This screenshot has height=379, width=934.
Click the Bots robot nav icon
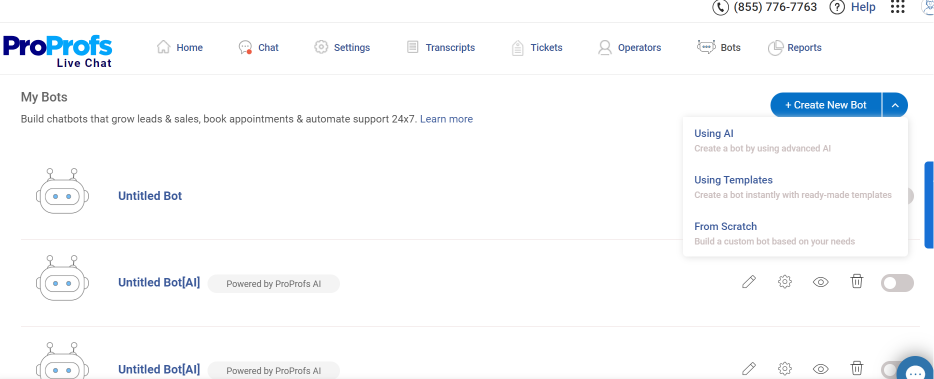click(x=706, y=46)
